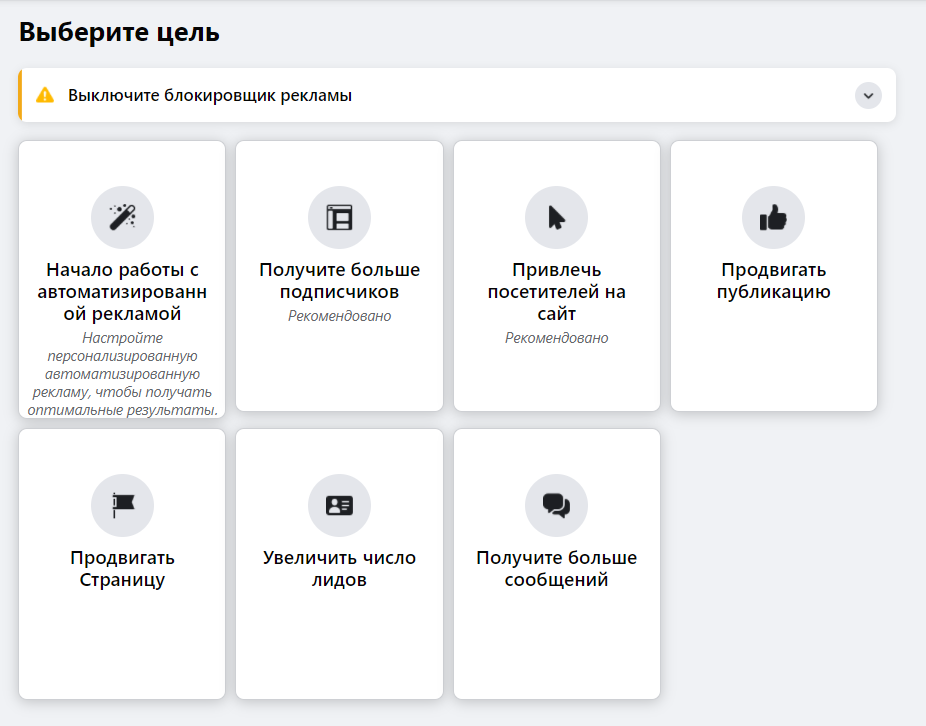The height and width of the screenshot is (726, 926).
Task: Click the mouse cursor icon for site visitors
Action: pos(556,217)
